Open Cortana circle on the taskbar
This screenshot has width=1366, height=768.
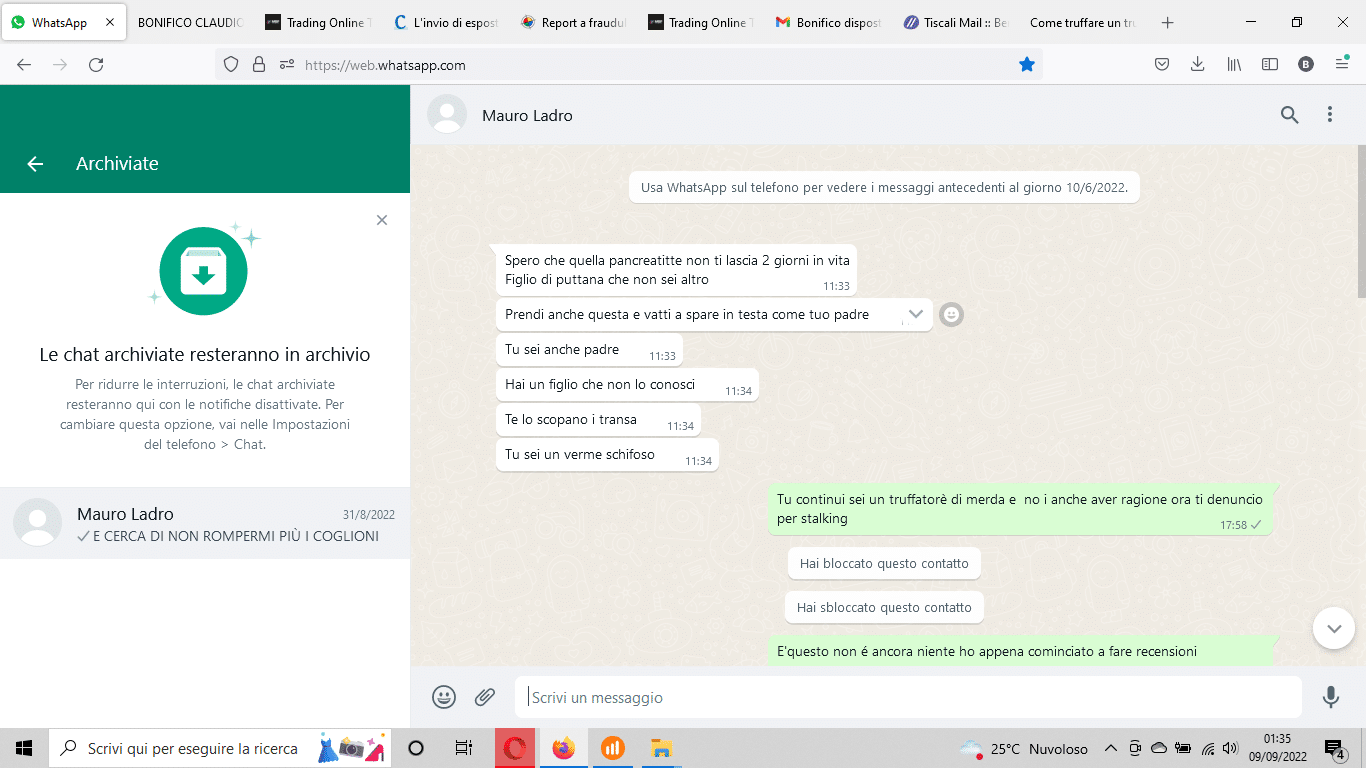pyautogui.click(x=417, y=748)
